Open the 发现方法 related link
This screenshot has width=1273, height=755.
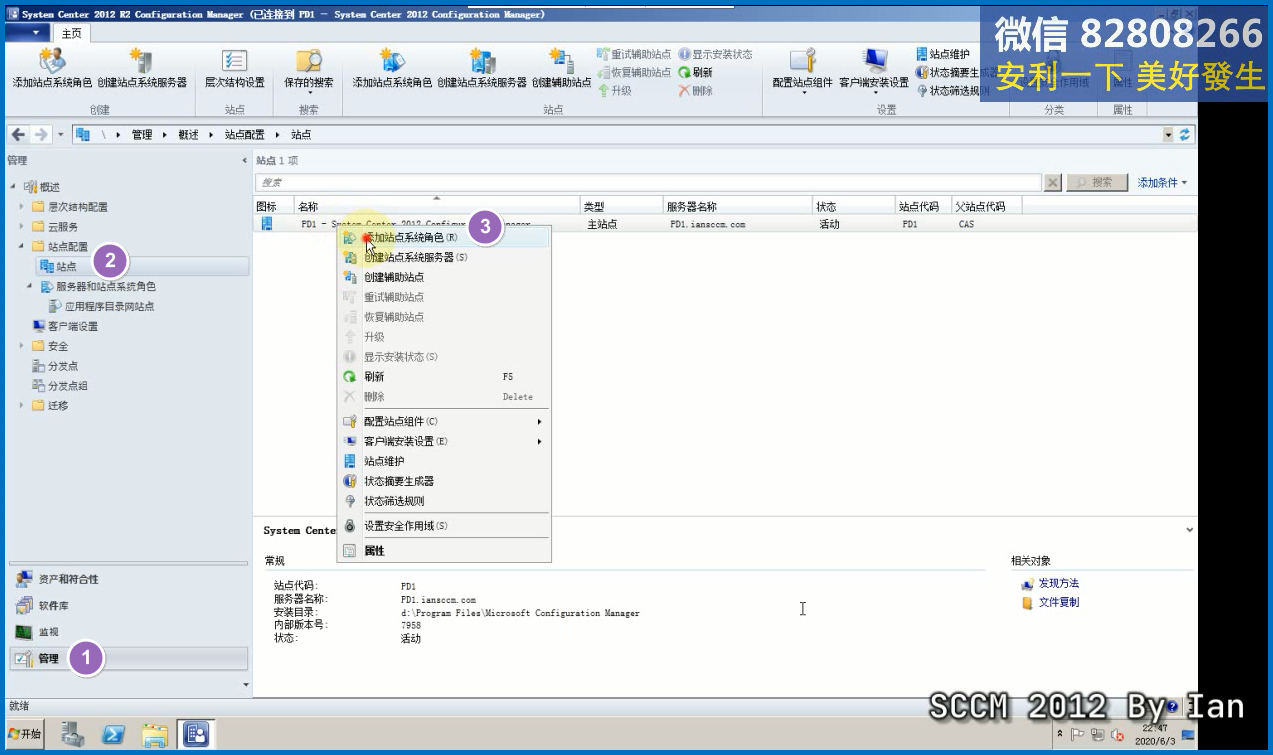pos(1058,583)
